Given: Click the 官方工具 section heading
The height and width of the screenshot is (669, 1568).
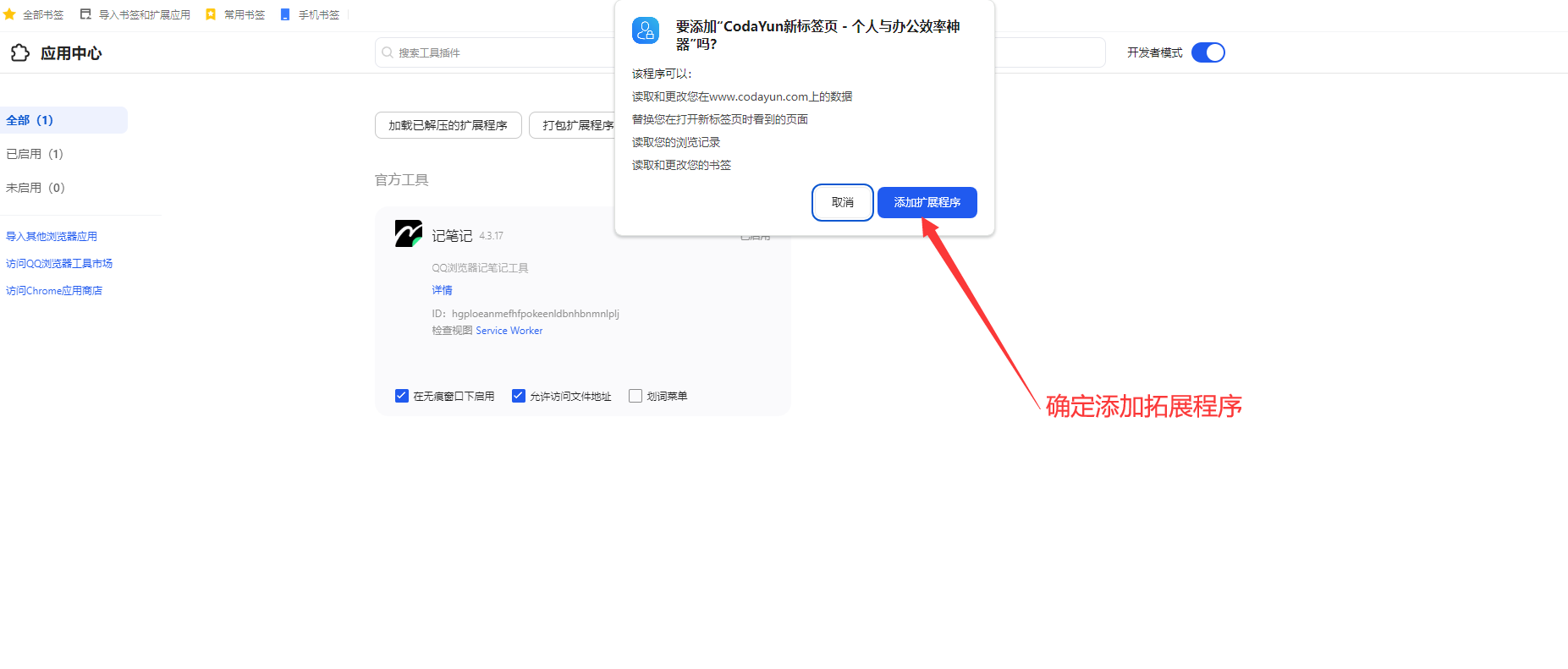Looking at the screenshot, I should pyautogui.click(x=402, y=180).
